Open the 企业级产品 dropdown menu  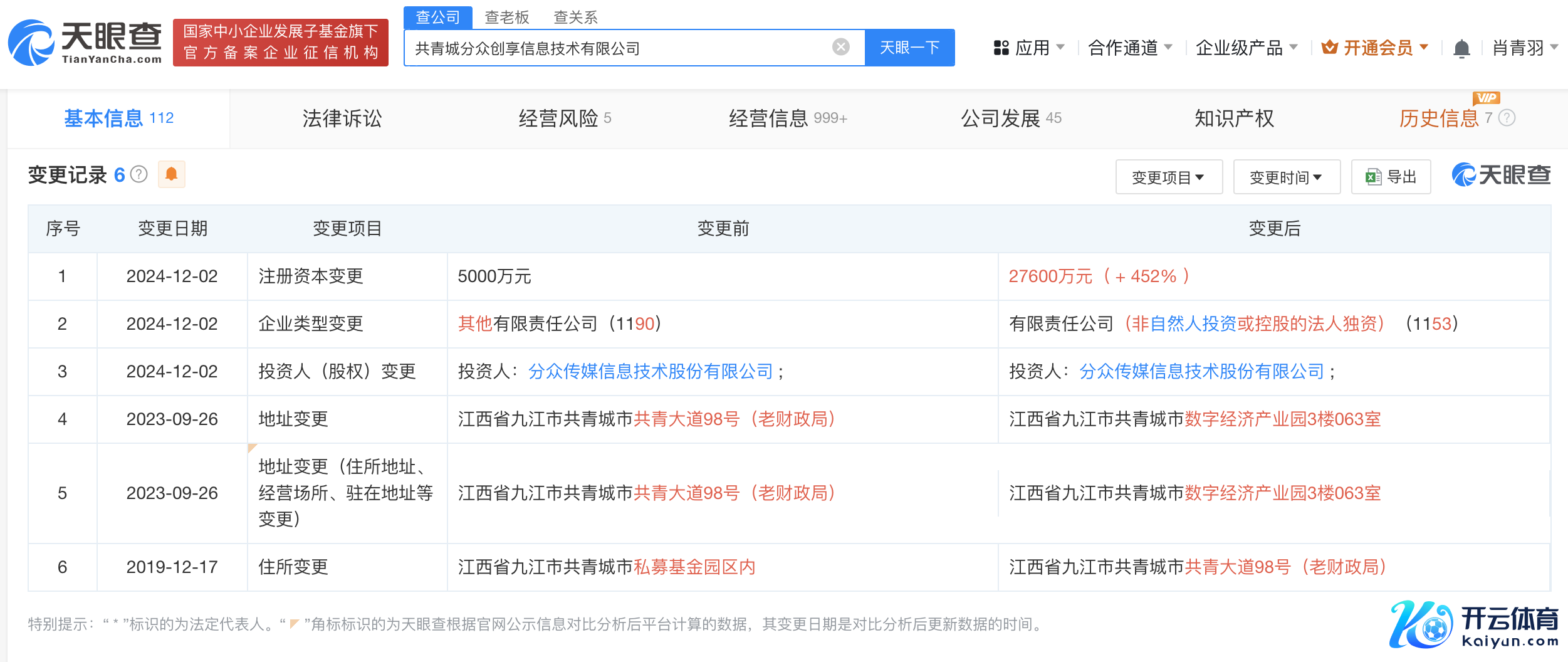click(x=1246, y=48)
